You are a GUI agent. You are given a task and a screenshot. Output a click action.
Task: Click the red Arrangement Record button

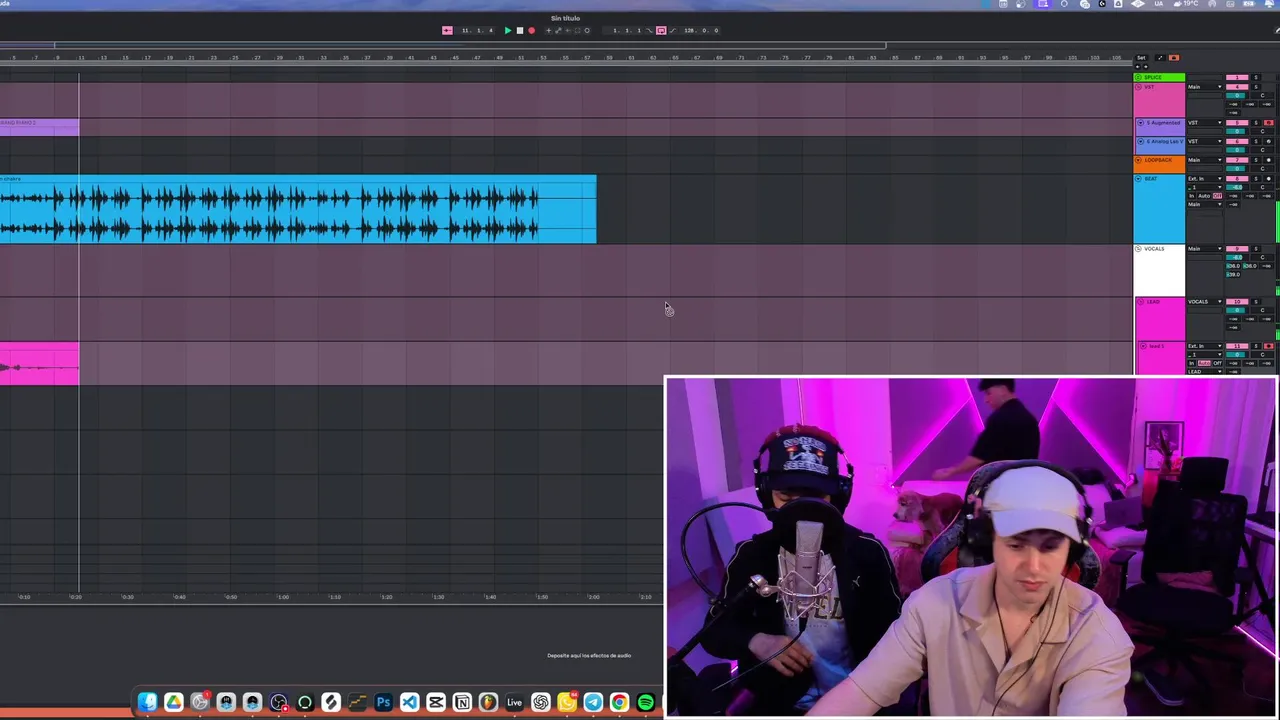click(x=531, y=30)
